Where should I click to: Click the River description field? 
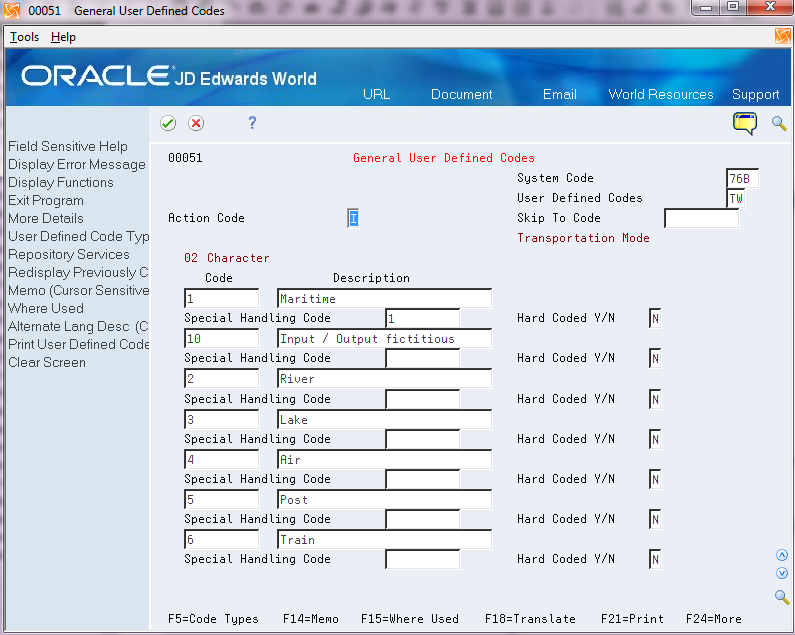(x=384, y=379)
